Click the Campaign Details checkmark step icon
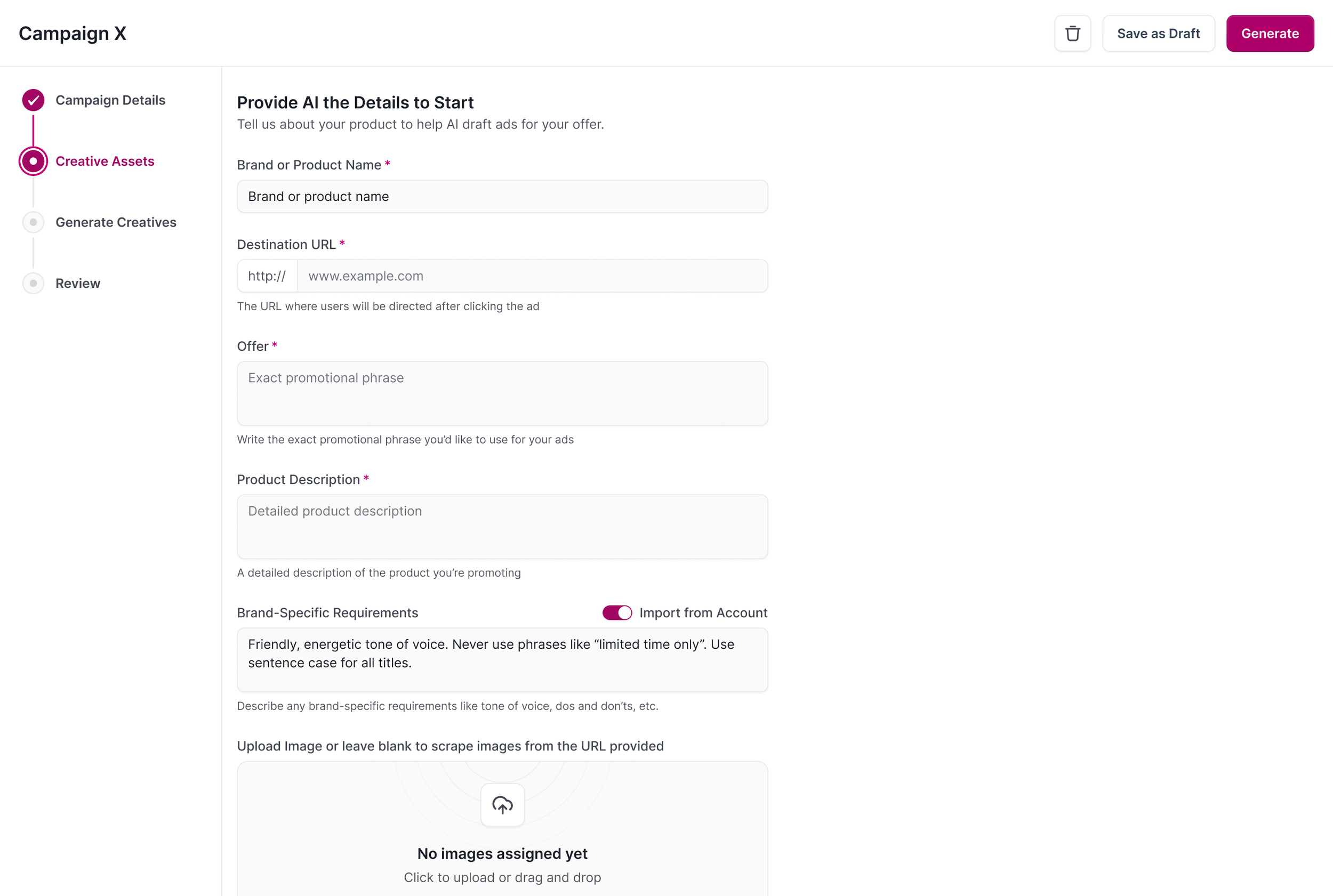1333x896 pixels. (33, 100)
